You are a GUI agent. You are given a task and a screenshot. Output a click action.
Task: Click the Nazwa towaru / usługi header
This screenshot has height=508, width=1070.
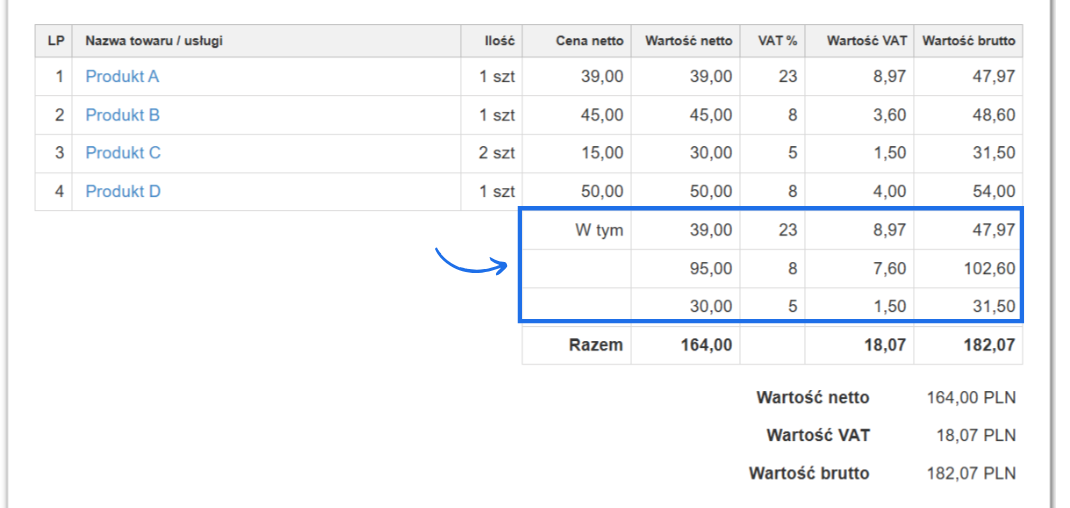[x=154, y=41]
